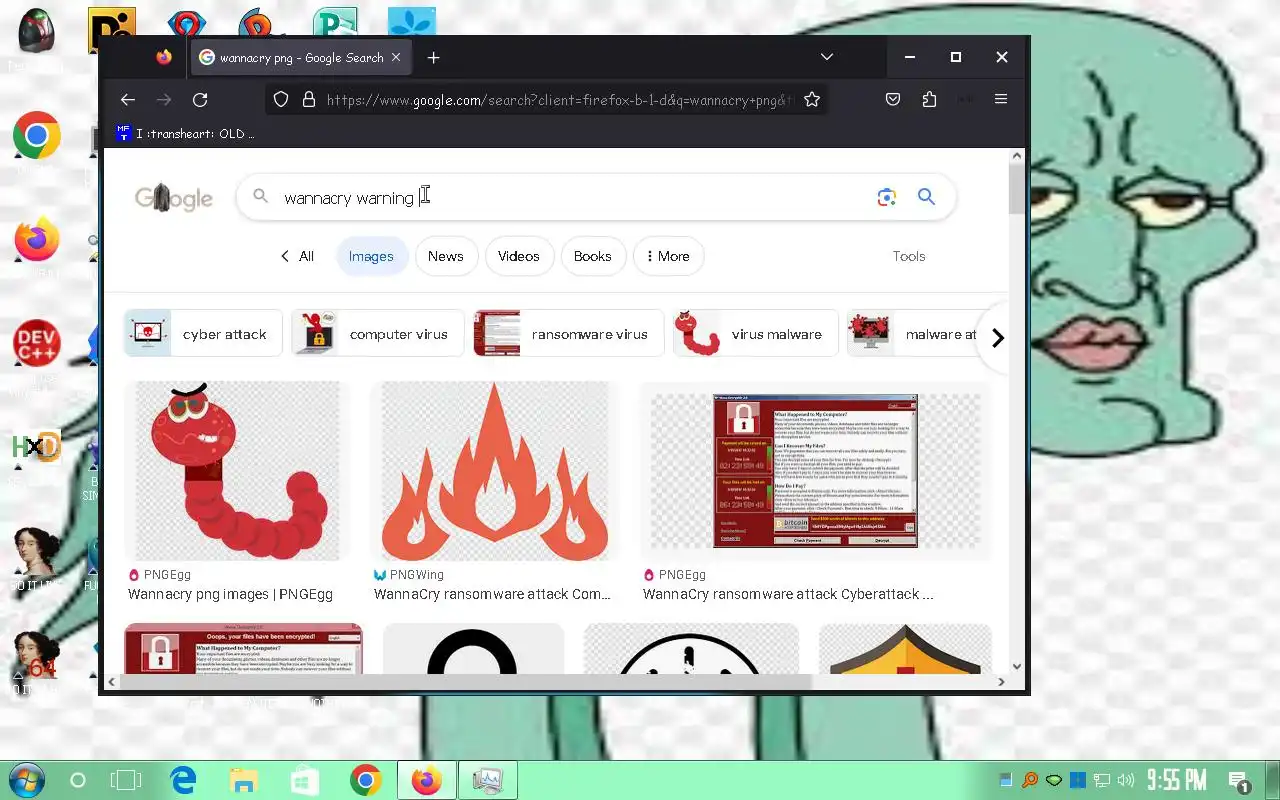Go back with Firefox back arrow
The image size is (1280, 800).
(x=128, y=100)
